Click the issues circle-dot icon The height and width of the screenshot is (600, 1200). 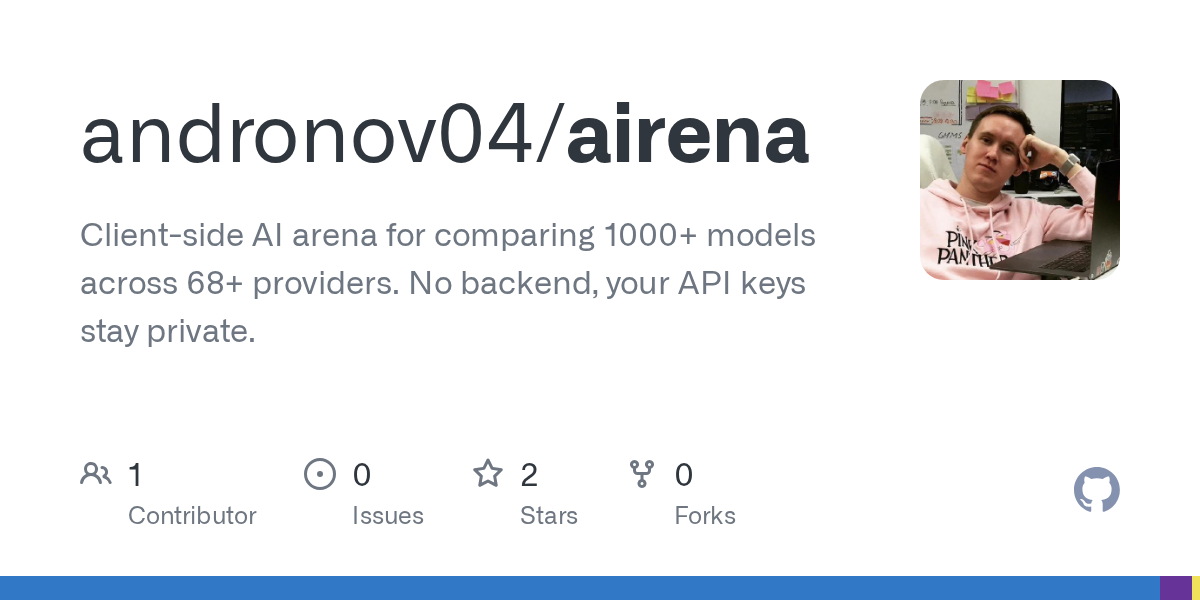(x=320, y=474)
